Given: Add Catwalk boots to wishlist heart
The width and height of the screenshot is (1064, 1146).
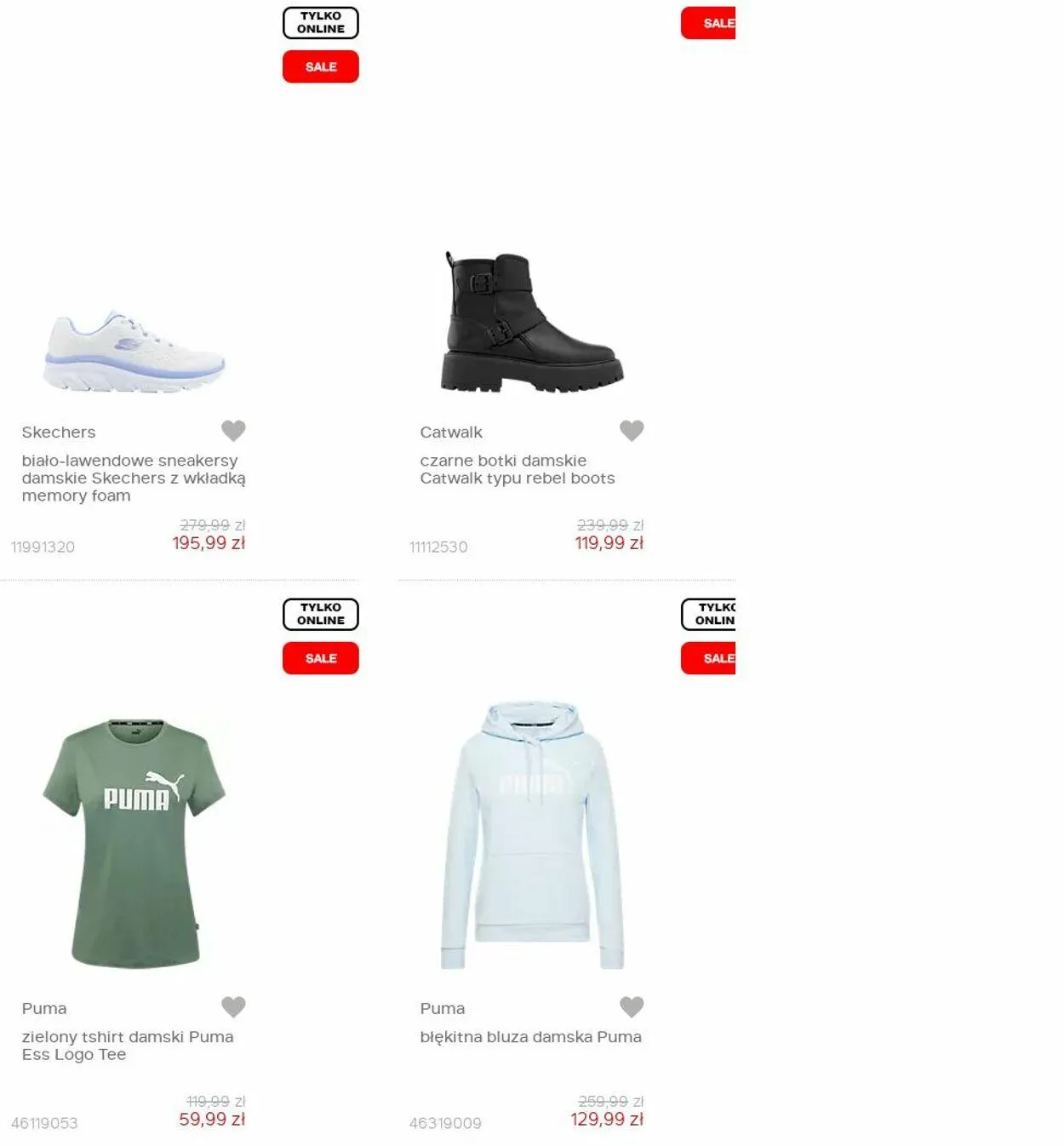Looking at the screenshot, I should 632,431.
